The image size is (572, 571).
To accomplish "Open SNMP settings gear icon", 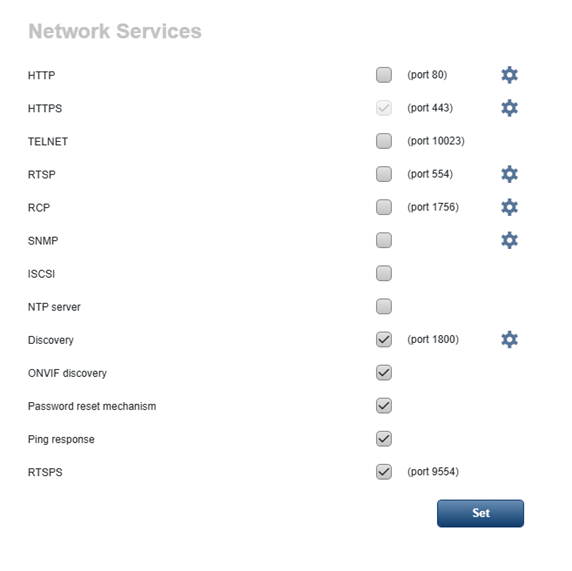I will click(509, 240).
